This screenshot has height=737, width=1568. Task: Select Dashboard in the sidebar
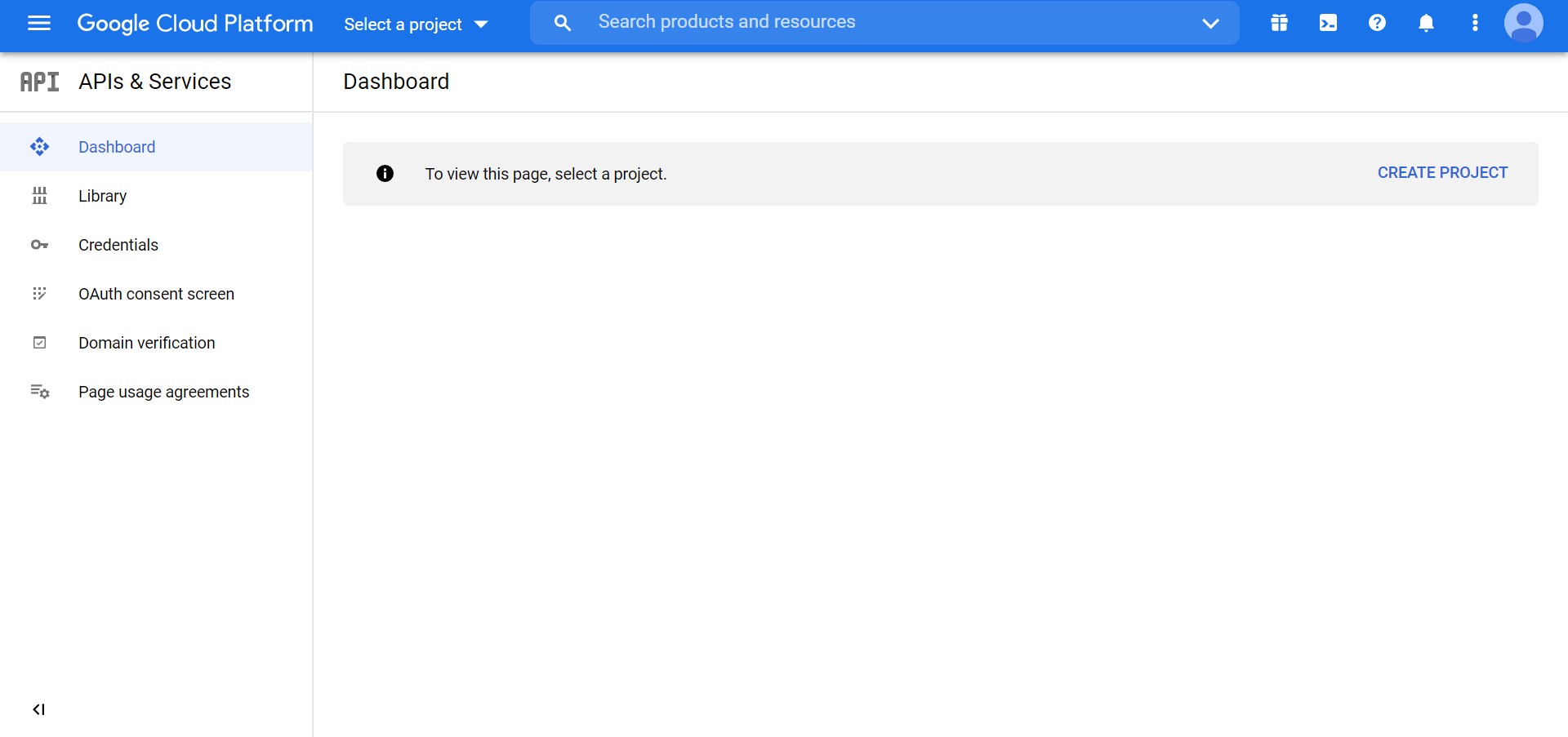[156, 147]
